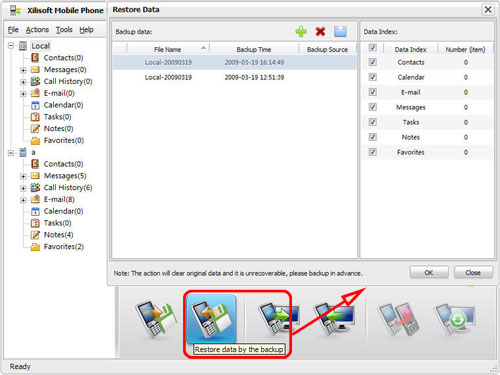This screenshot has height=375, width=500.
Task: Open the Help menu
Action: tap(86, 30)
